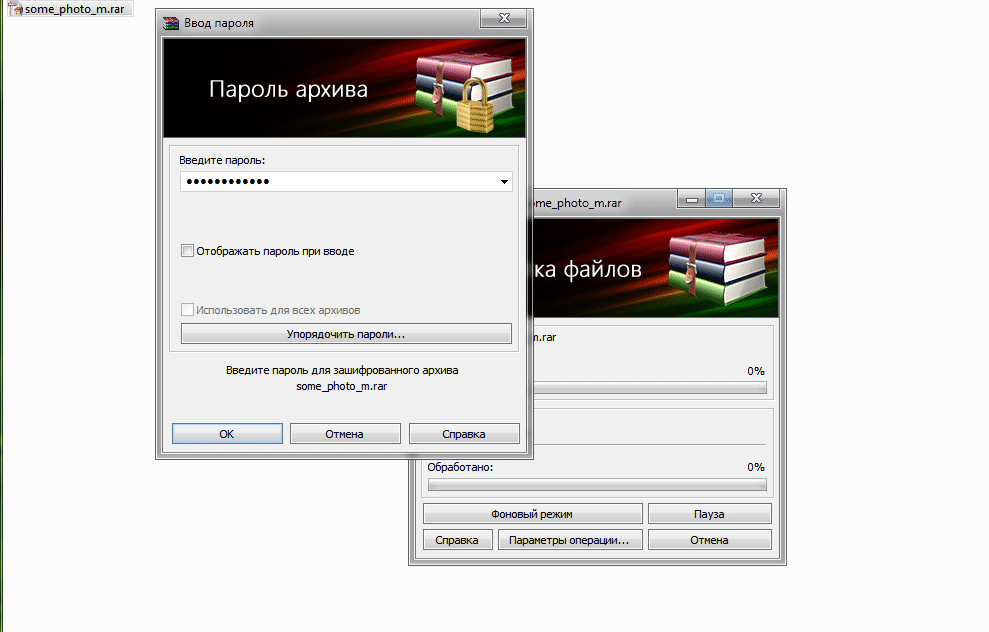Click the file progress bar in extraction window

tap(650, 388)
